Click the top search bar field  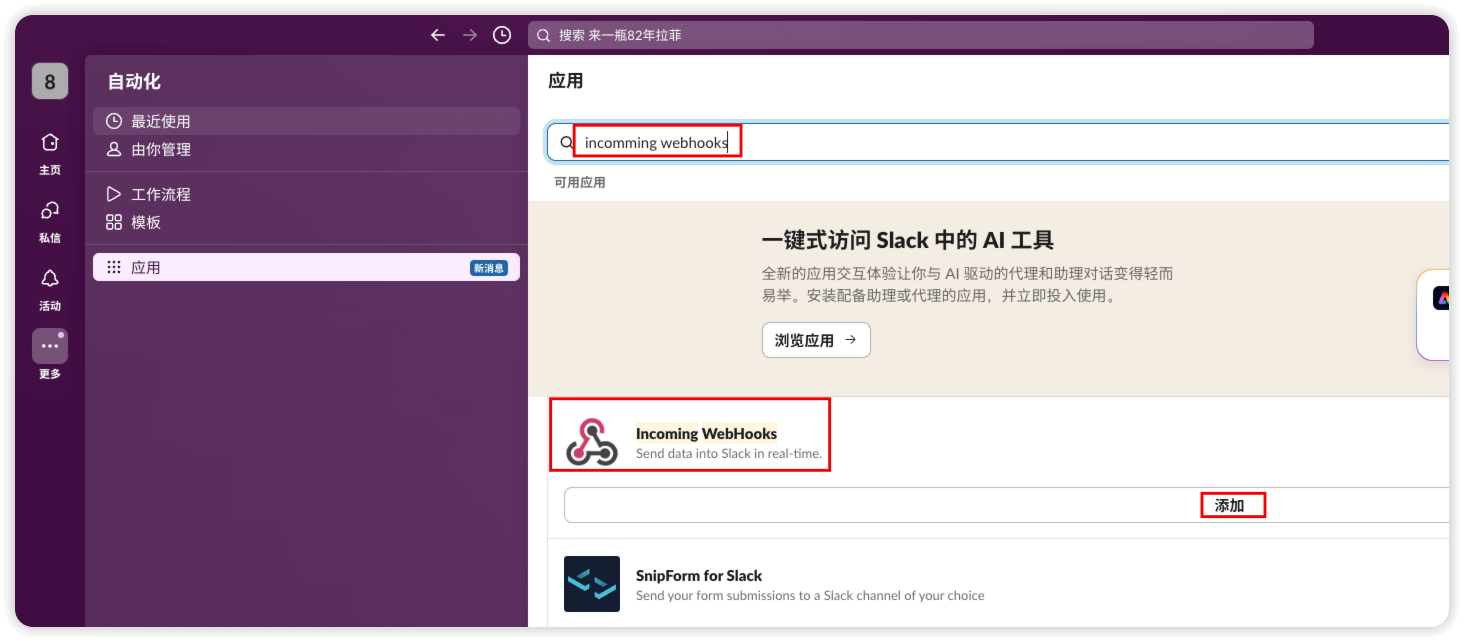[920, 35]
